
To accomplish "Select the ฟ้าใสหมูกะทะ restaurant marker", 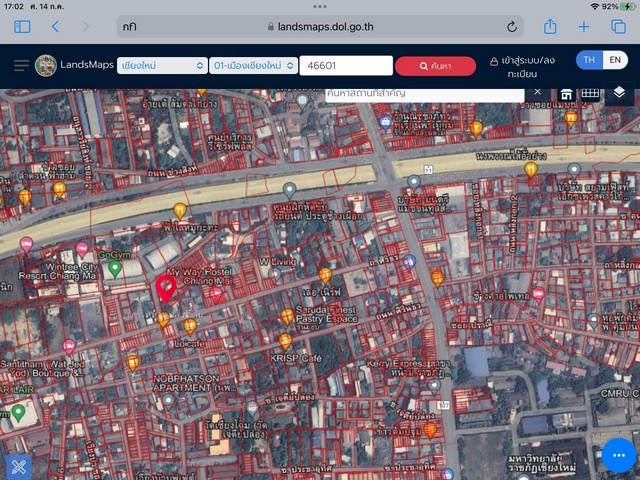I will 180,211.
